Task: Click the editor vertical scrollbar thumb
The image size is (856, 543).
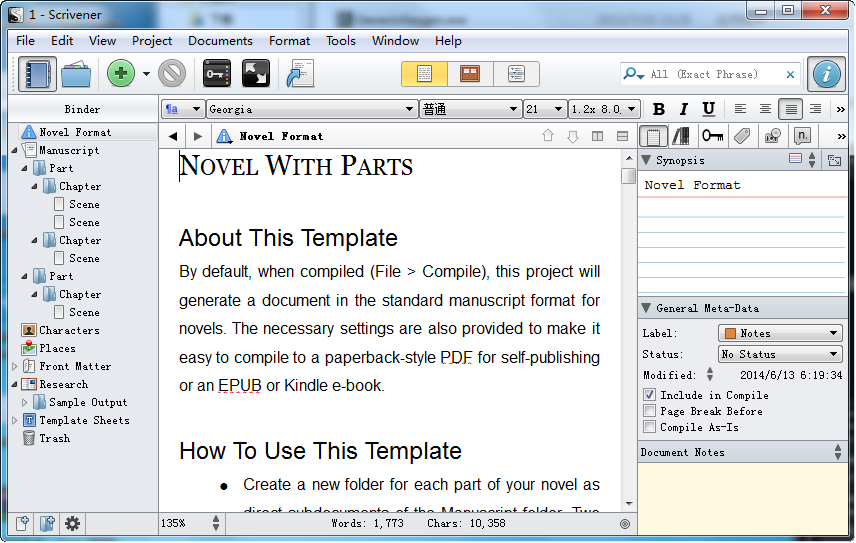Action: [x=628, y=176]
